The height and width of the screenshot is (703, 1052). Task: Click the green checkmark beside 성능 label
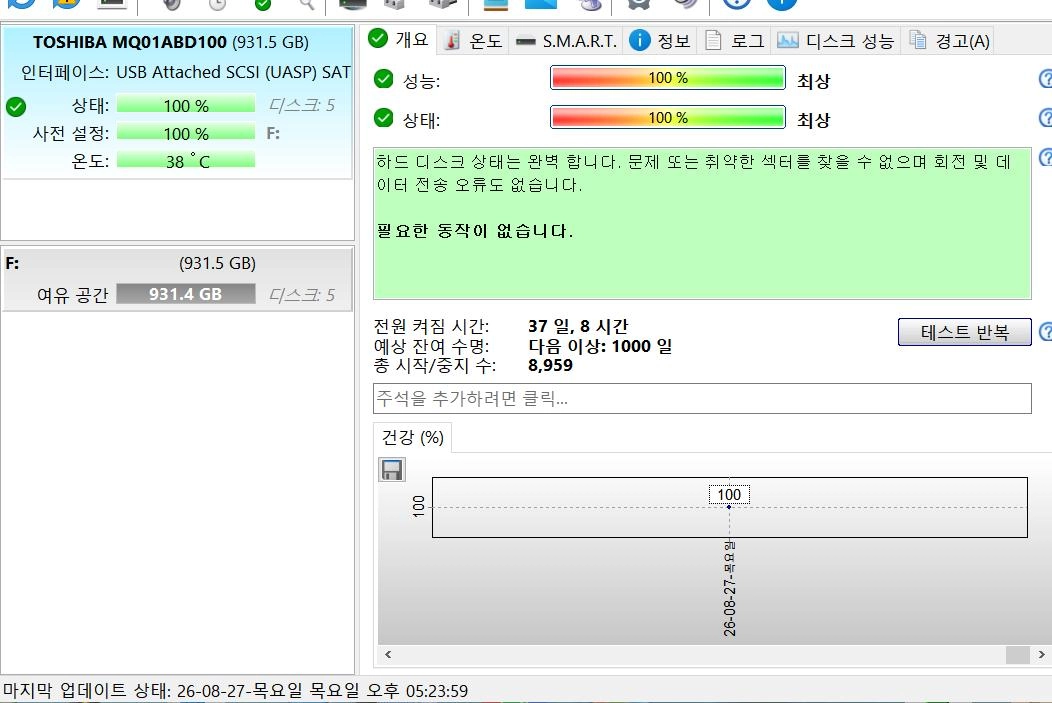[383, 79]
